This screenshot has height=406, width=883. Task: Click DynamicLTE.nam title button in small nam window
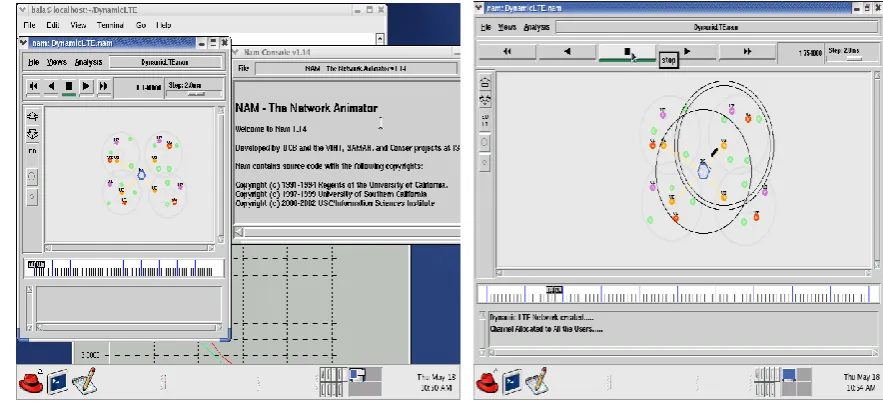(x=165, y=63)
